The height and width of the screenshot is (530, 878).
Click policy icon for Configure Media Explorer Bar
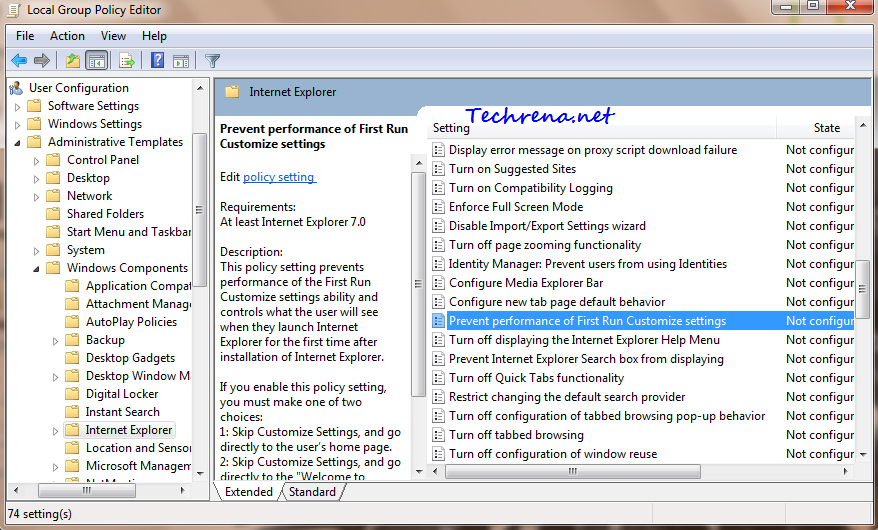click(x=438, y=283)
